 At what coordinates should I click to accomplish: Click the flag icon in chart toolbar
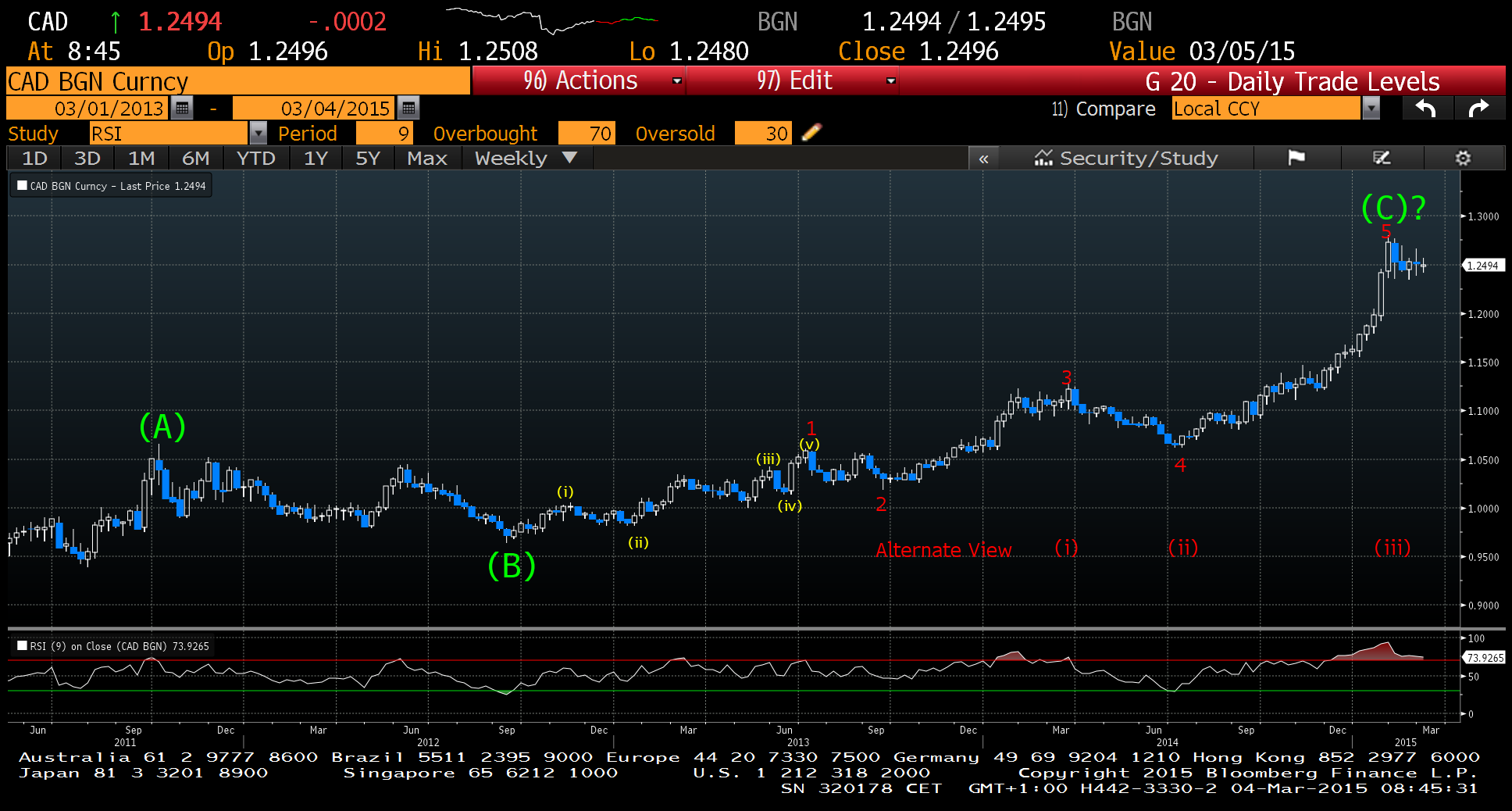[x=1296, y=158]
